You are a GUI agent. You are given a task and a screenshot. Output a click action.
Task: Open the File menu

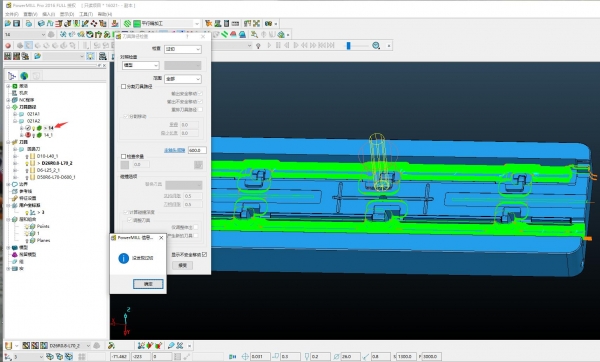(11, 14)
